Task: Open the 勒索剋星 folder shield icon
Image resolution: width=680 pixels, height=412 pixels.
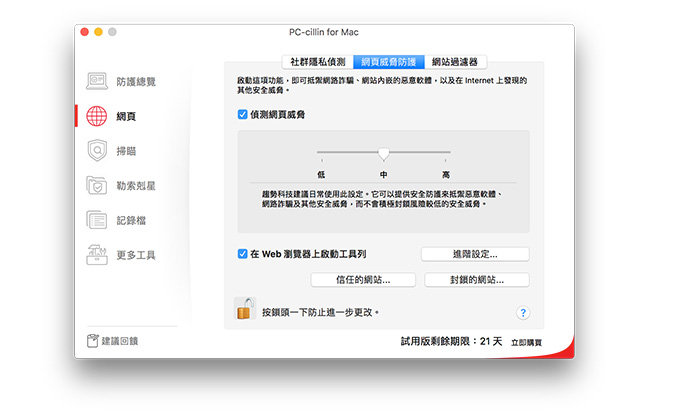Action: [97, 186]
